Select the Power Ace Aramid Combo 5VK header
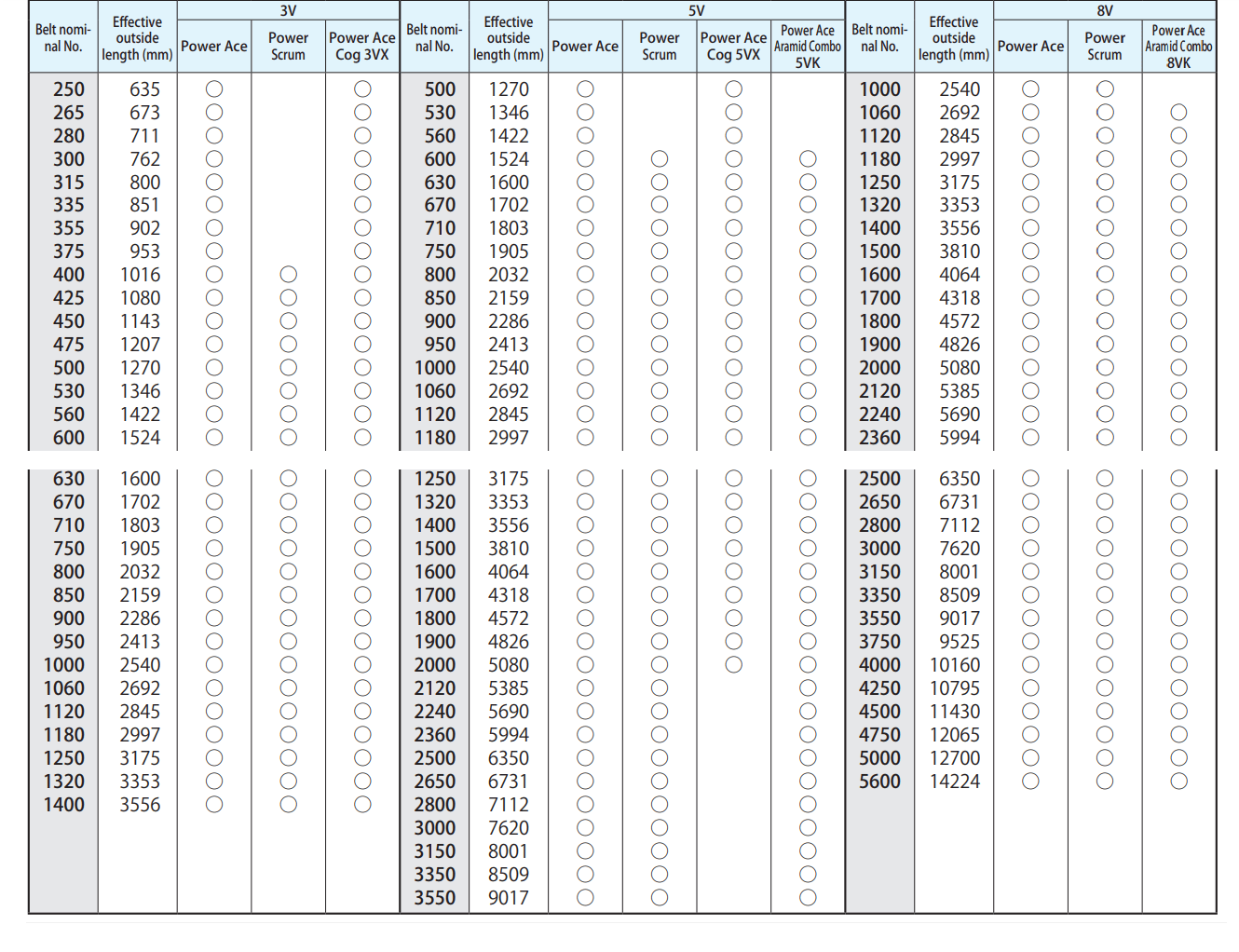The image size is (1239, 952). click(x=808, y=46)
